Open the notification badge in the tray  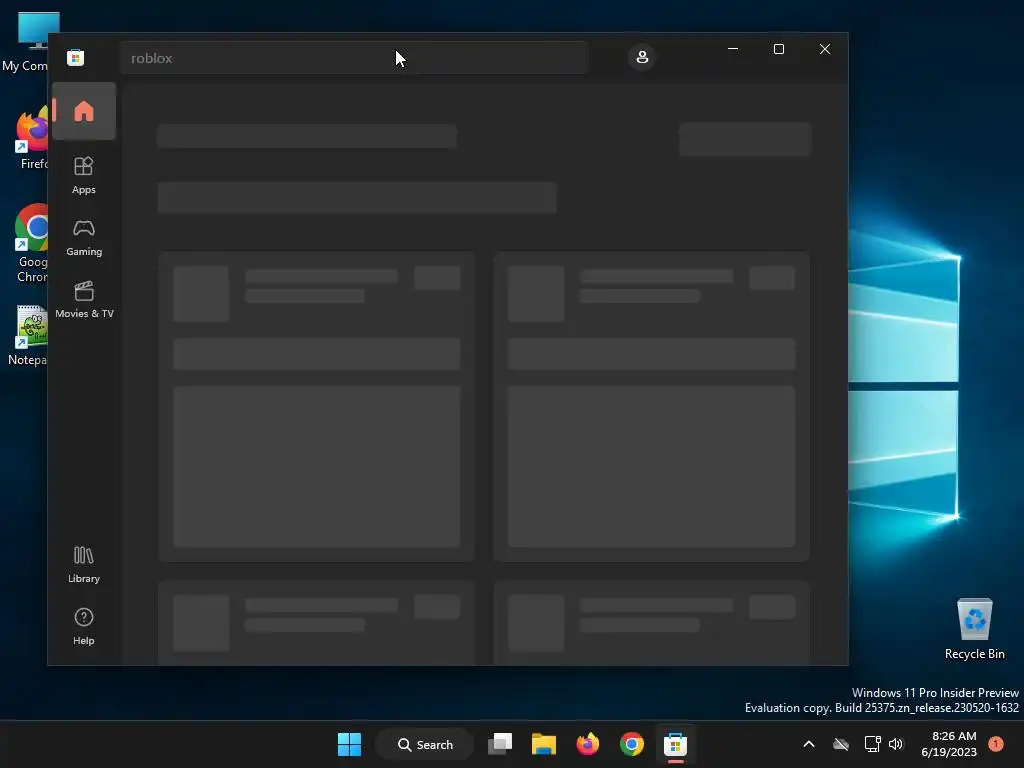pos(996,744)
